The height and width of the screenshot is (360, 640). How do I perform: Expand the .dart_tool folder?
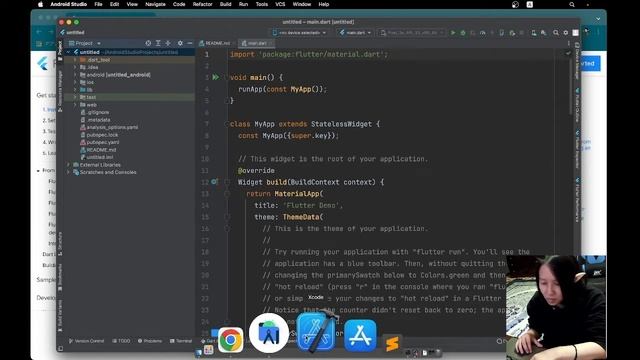click(x=75, y=60)
